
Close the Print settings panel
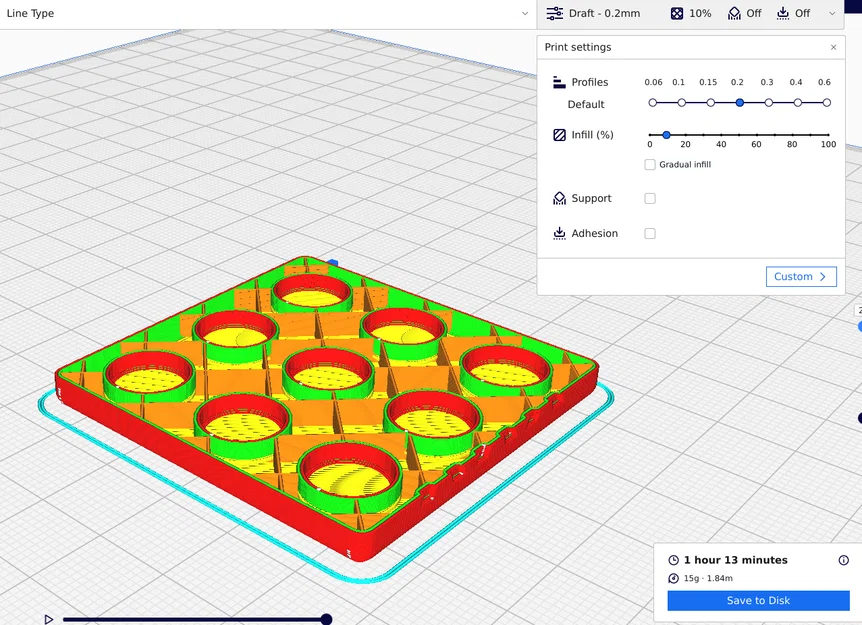tap(833, 47)
